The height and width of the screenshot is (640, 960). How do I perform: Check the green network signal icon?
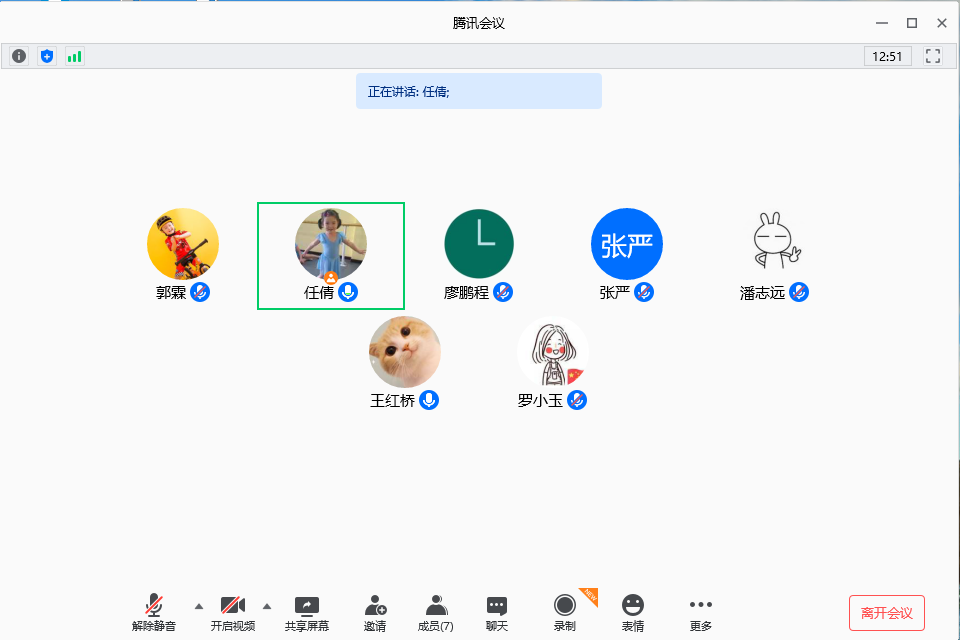point(75,56)
